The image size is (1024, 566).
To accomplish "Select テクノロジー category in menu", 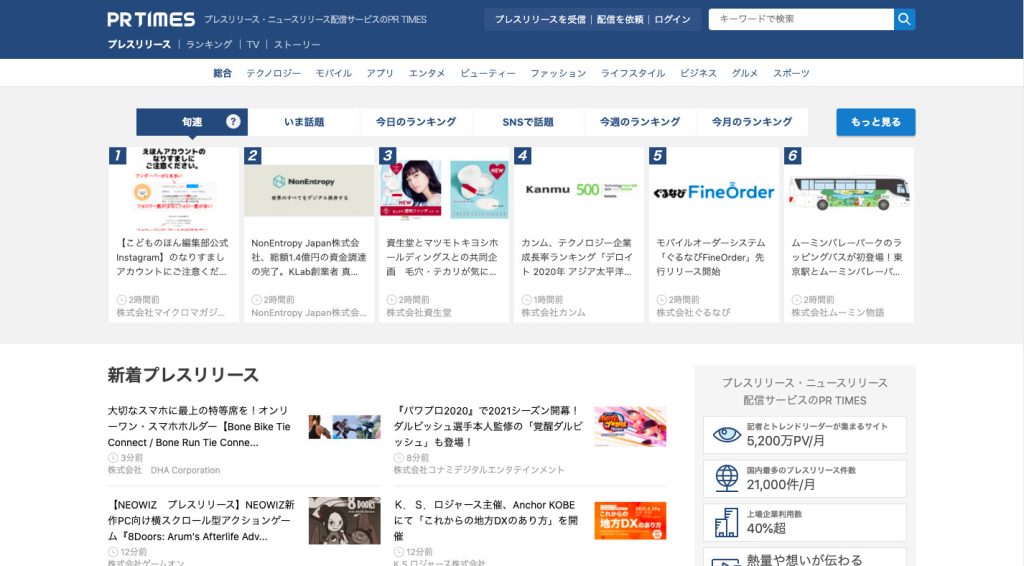I will (x=273, y=73).
